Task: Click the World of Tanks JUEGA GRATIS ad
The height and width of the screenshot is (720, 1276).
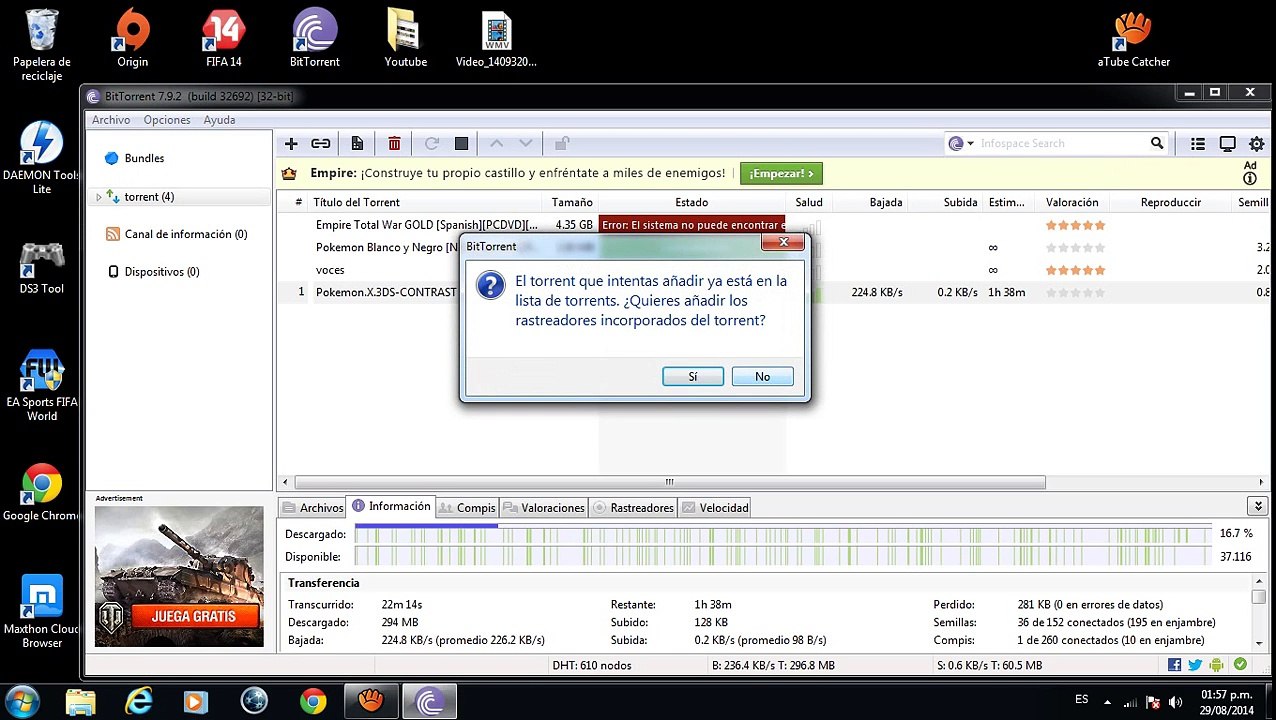Action: [x=179, y=576]
